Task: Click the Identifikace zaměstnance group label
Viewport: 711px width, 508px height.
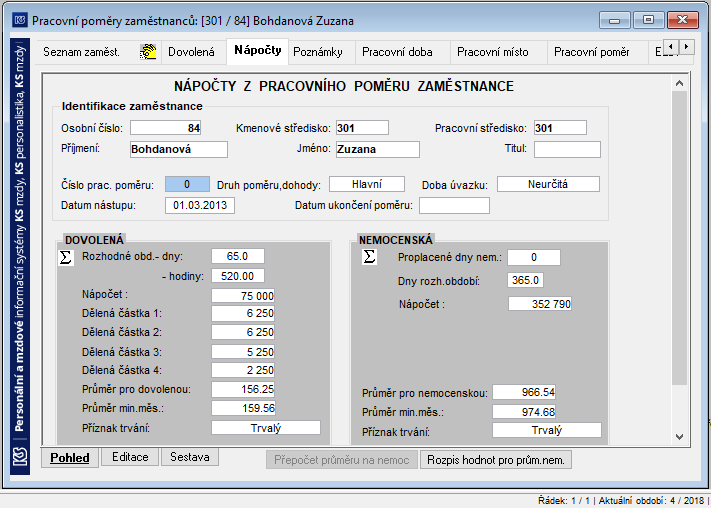Action: (x=132, y=106)
